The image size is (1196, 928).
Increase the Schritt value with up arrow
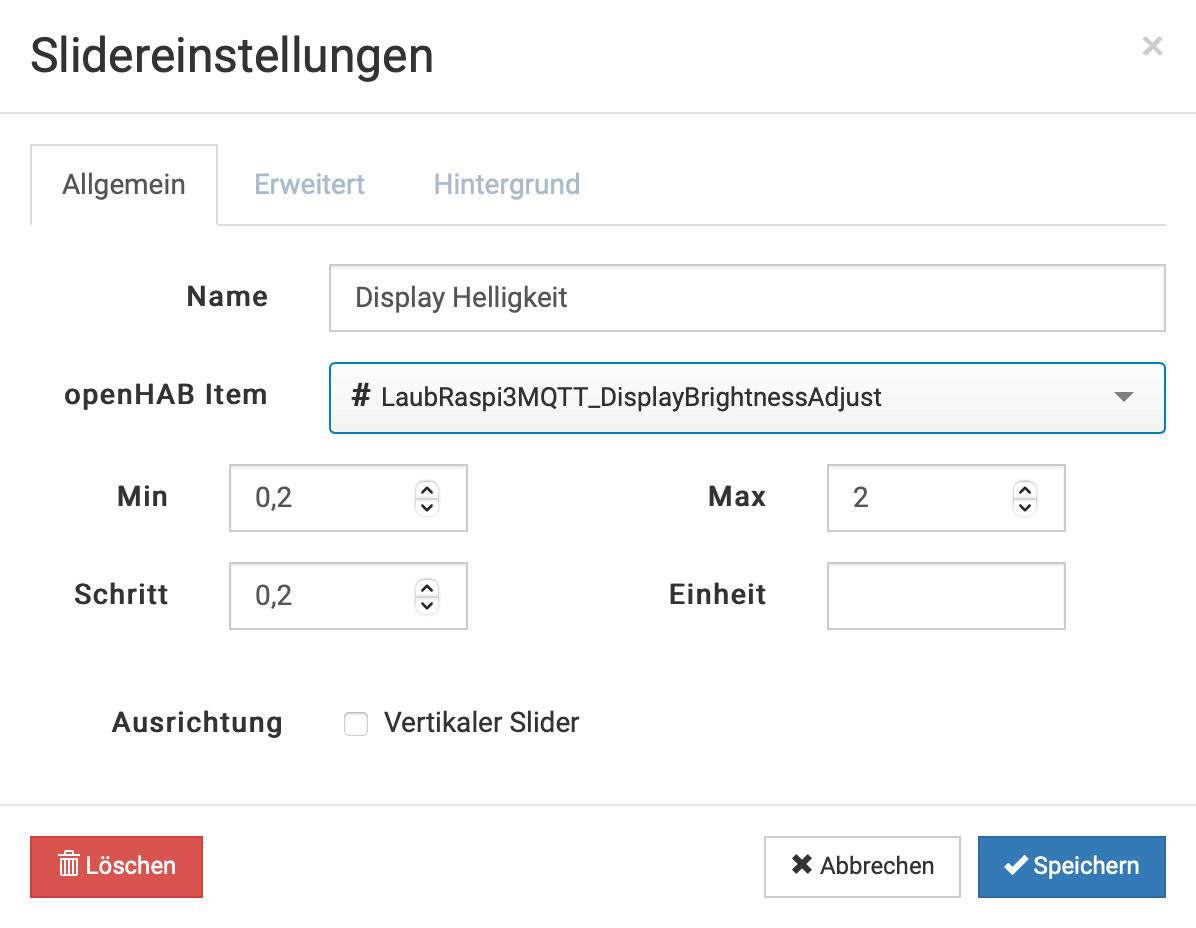point(427,588)
